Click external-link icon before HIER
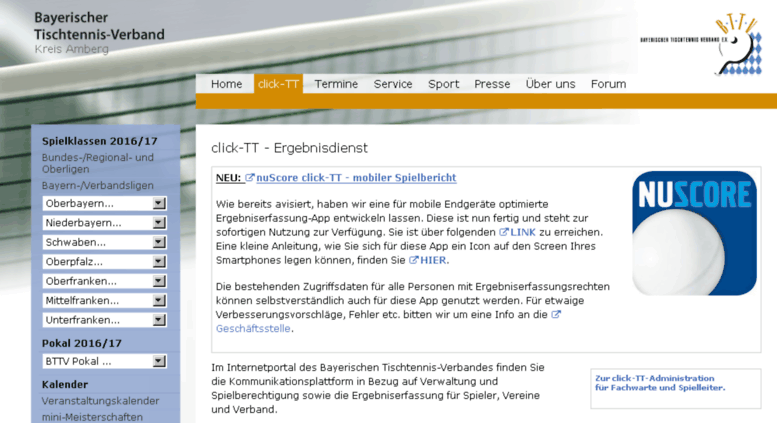 coord(413,260)
